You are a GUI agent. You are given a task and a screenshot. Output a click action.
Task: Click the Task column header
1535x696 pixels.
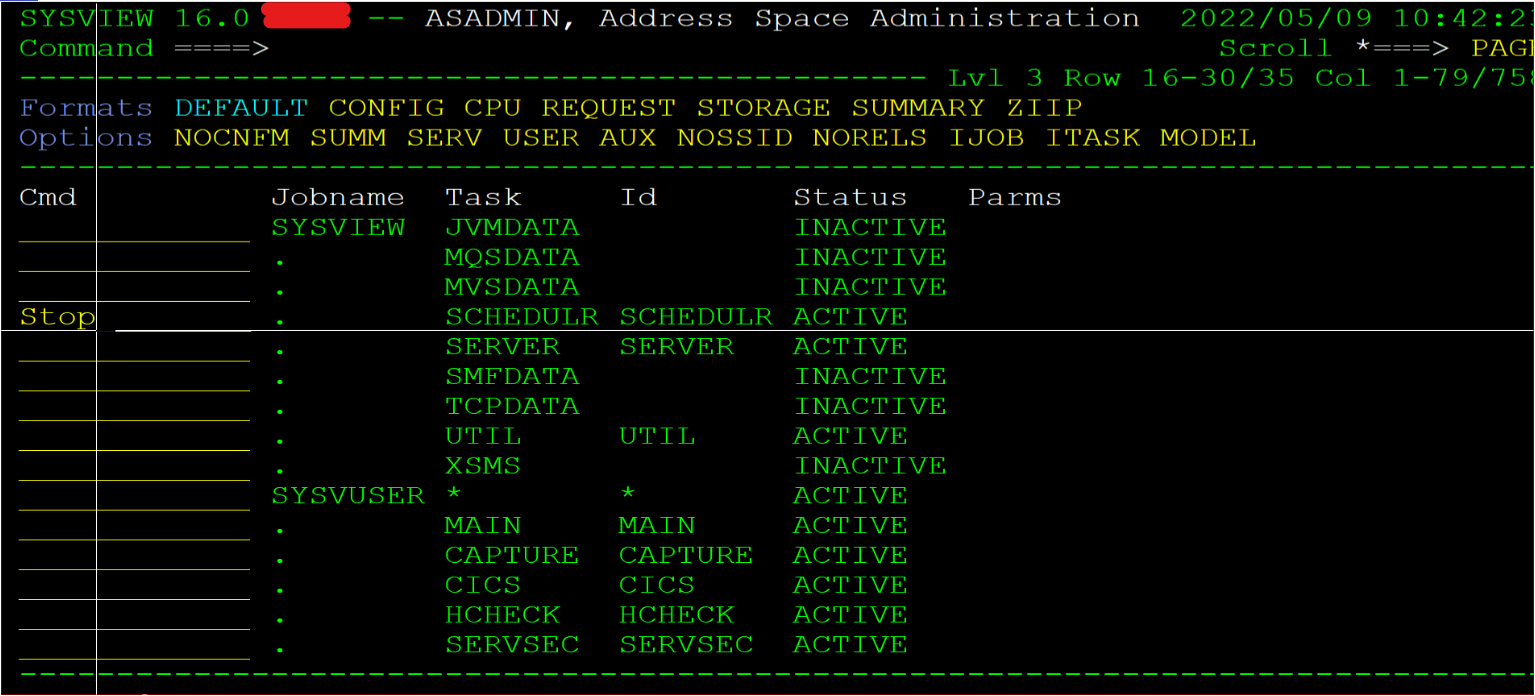(x=483, y=197)
